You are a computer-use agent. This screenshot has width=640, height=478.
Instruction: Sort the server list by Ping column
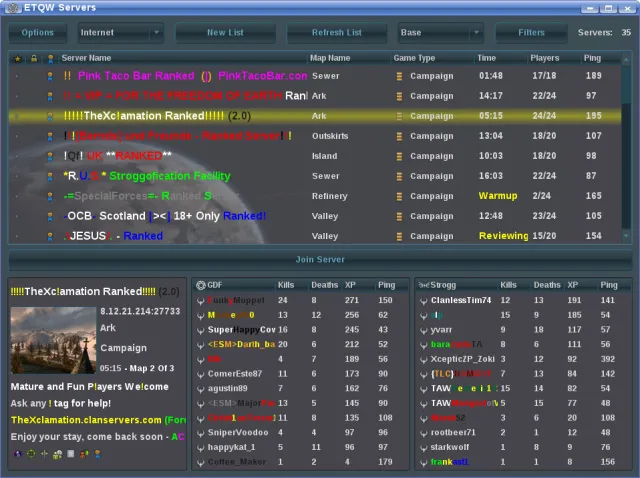coord(594,58)
